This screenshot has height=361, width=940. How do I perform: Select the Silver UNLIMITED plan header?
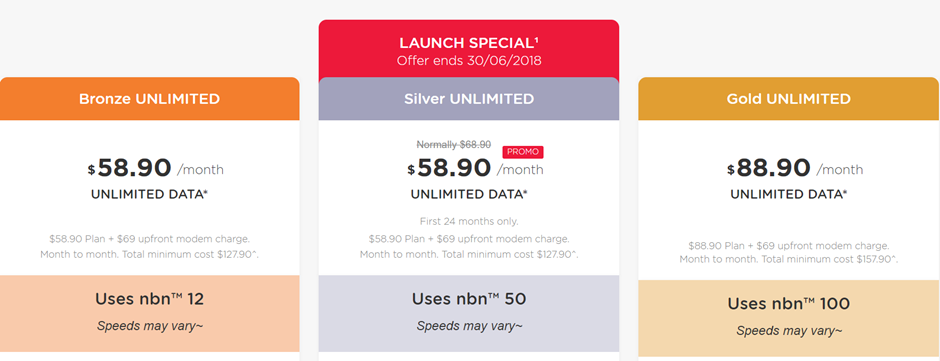(x=469, y=99)
